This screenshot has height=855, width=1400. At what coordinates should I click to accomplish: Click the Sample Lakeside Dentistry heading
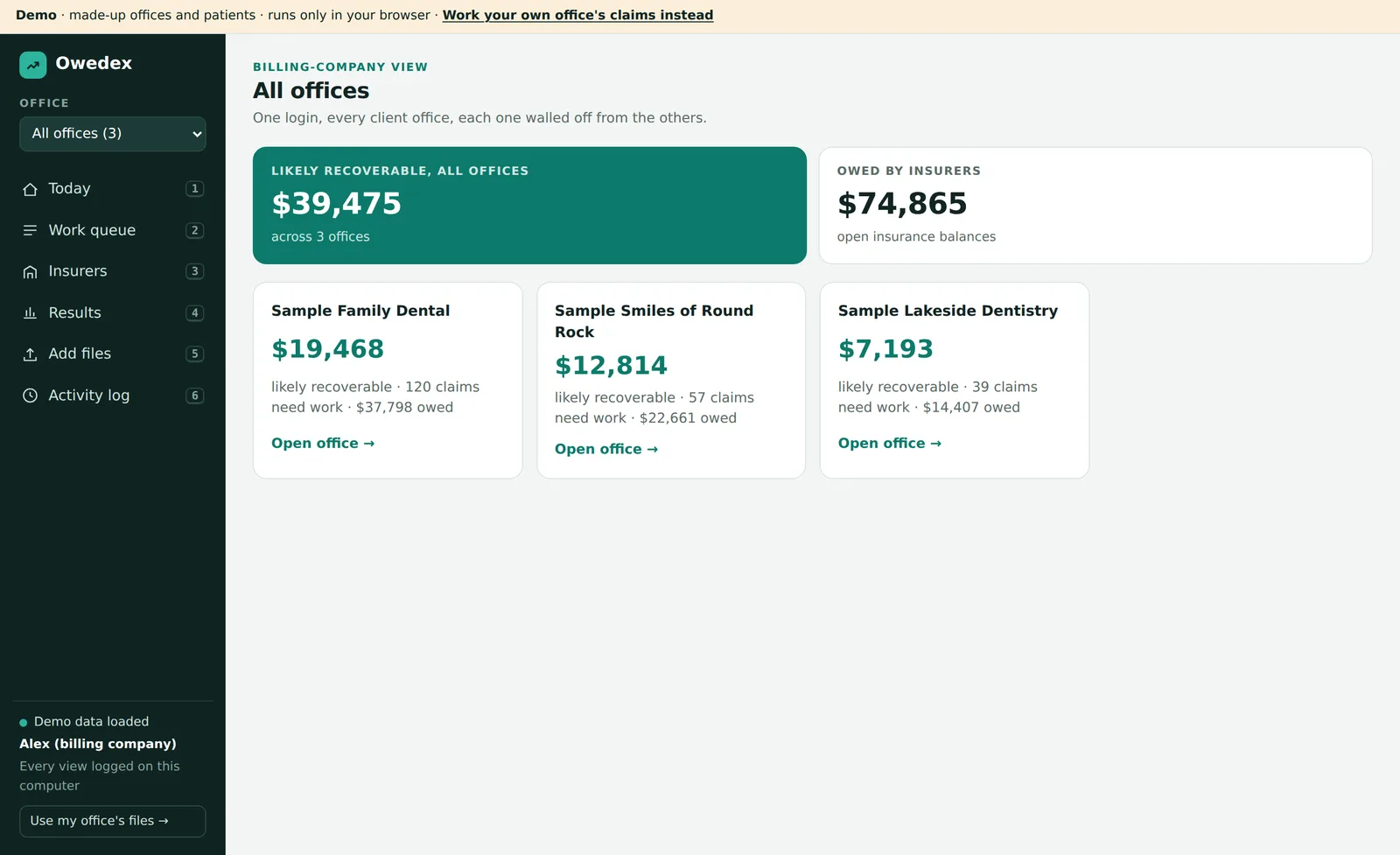click(x=948, y=311)
